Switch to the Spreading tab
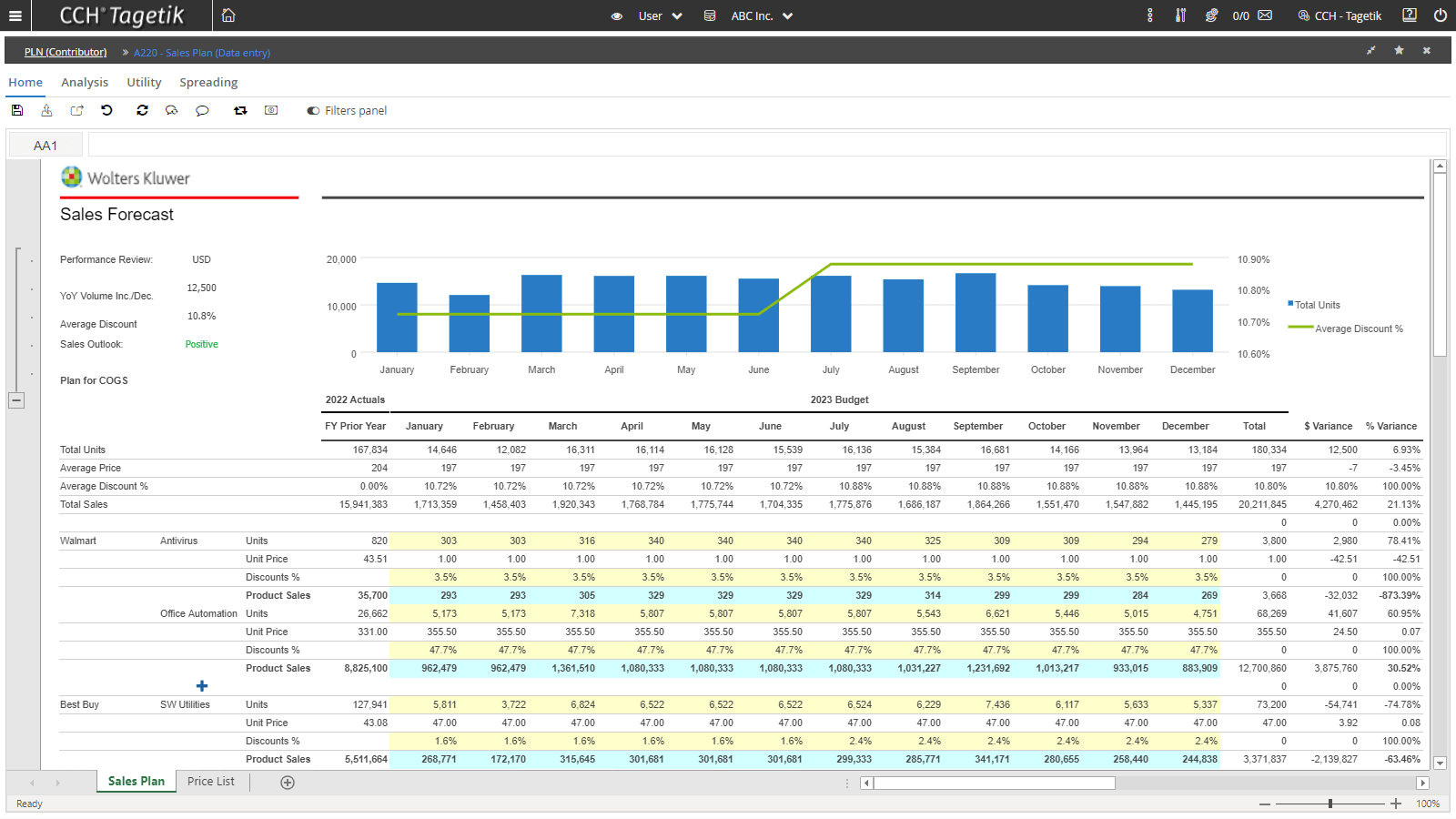 (x=208, y=82)
